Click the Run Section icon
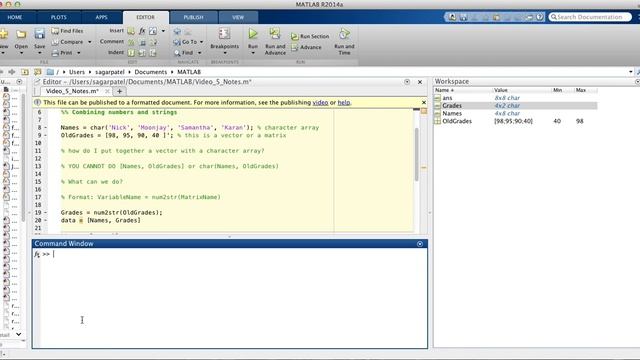The width and height of the screenshot is (640, 360). (295, 37)
